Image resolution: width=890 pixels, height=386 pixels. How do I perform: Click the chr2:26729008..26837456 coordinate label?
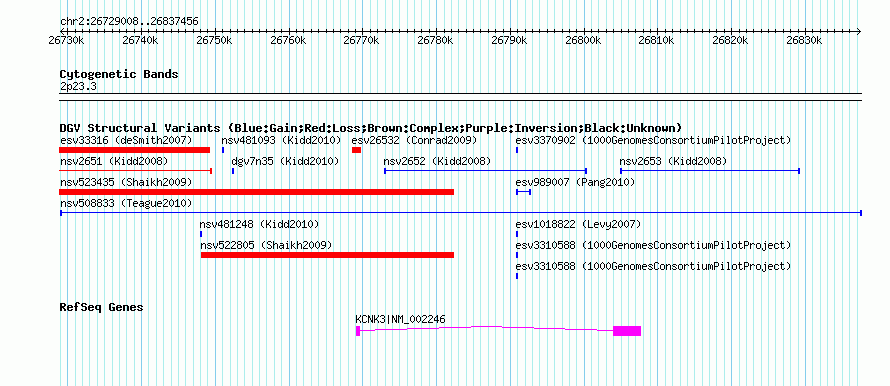click(x=129, y=21)
